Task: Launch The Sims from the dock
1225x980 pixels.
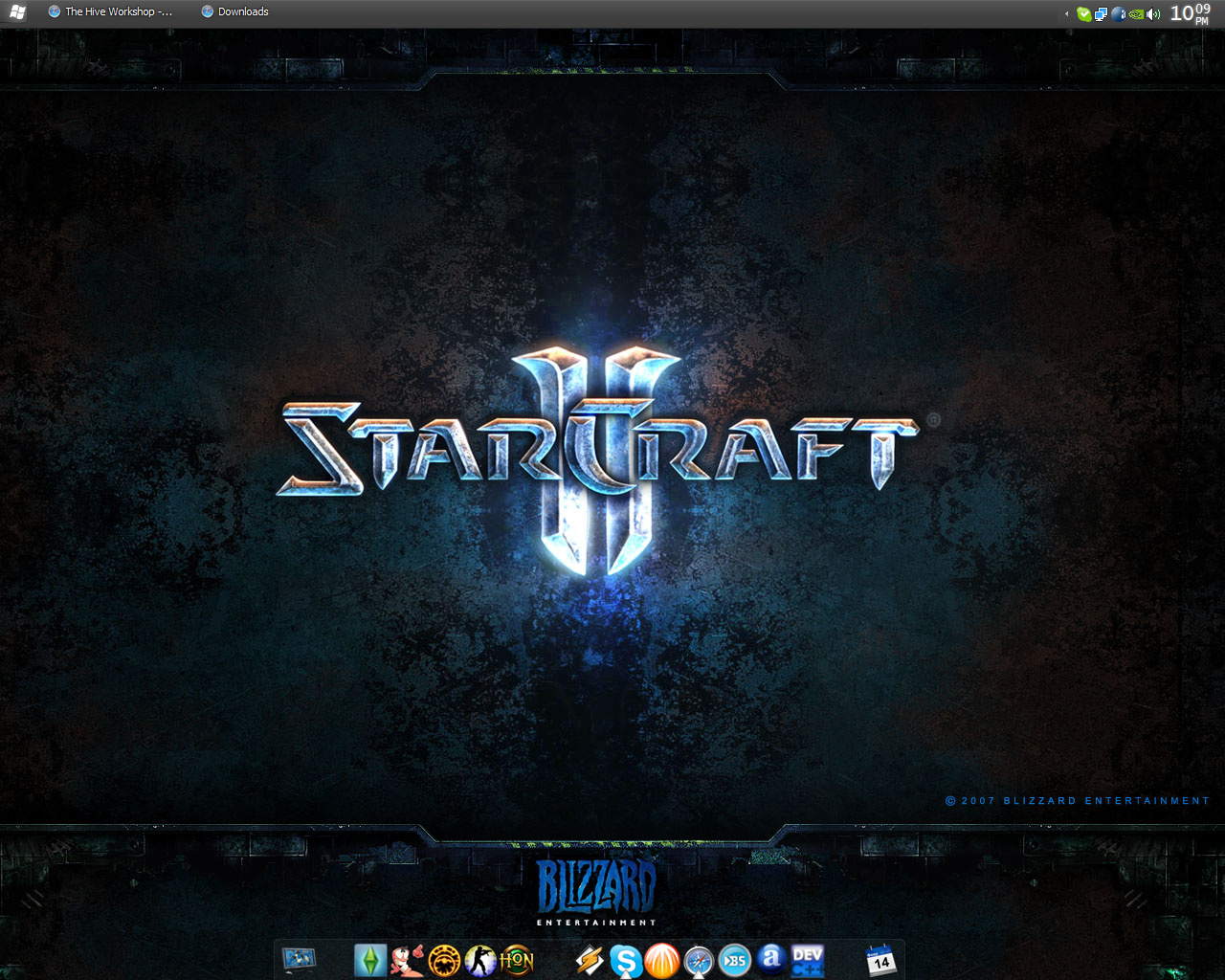Action: [370, 960]
